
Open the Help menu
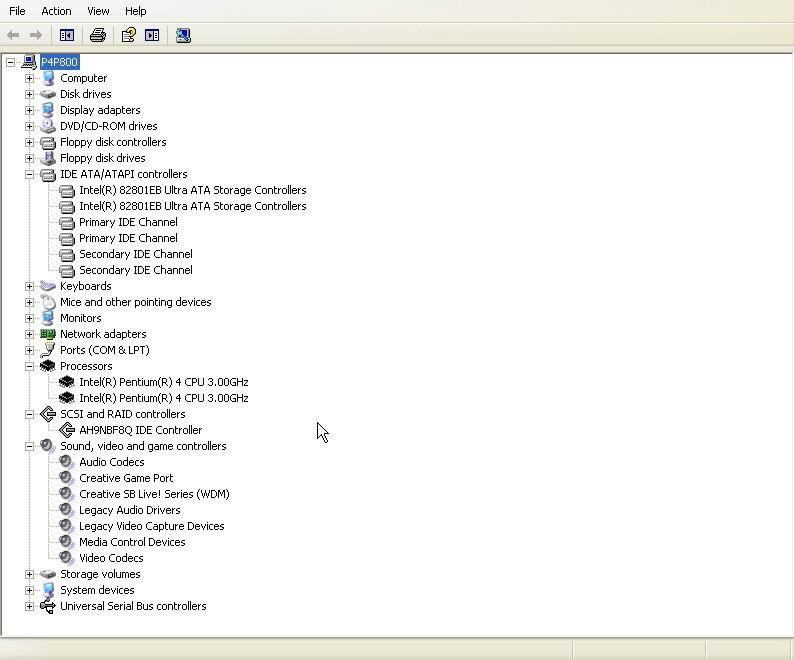coord(135,11)
